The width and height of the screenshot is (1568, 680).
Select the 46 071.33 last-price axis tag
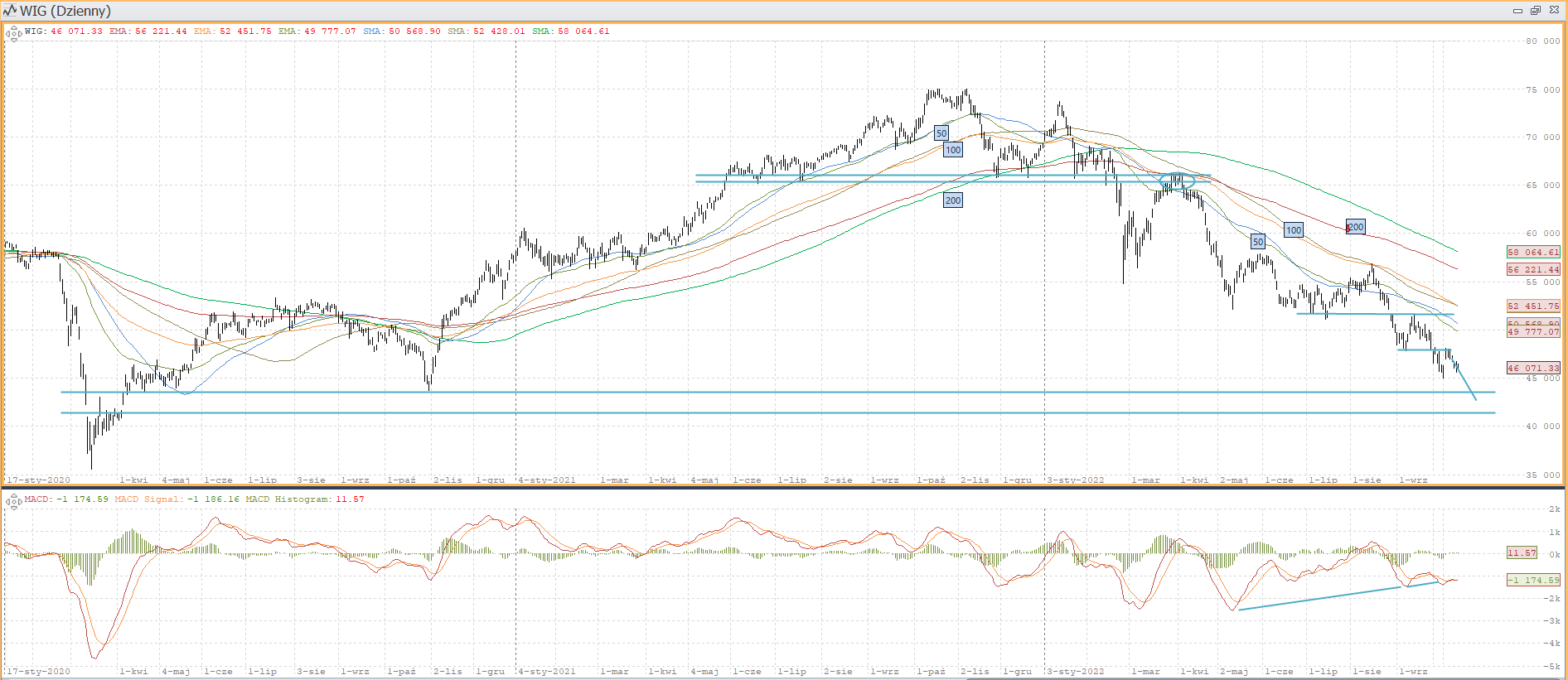click(x=1532, y=368)
